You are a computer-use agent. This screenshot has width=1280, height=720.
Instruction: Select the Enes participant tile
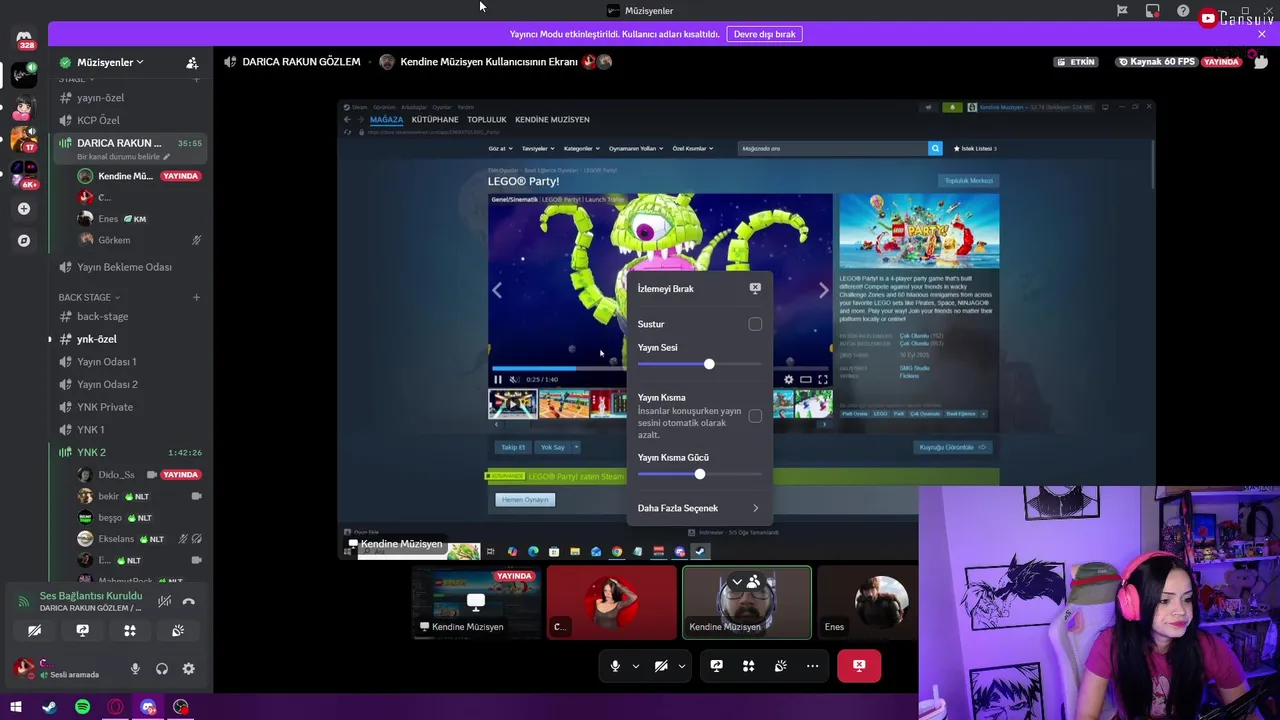click(x=868, y=603)
